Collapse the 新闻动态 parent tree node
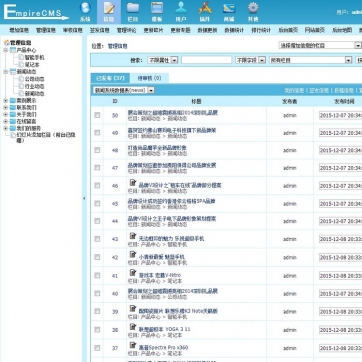 click(6, 71)
